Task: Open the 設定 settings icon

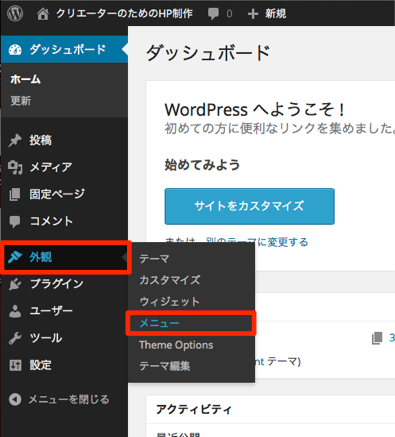Action: (x=15, y=365)
